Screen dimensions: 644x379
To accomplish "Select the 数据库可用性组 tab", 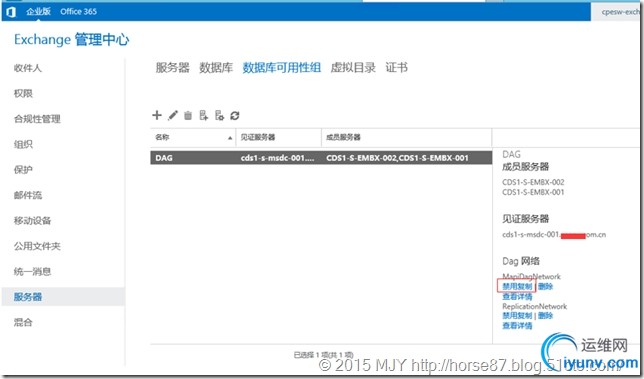I will 281,68.
